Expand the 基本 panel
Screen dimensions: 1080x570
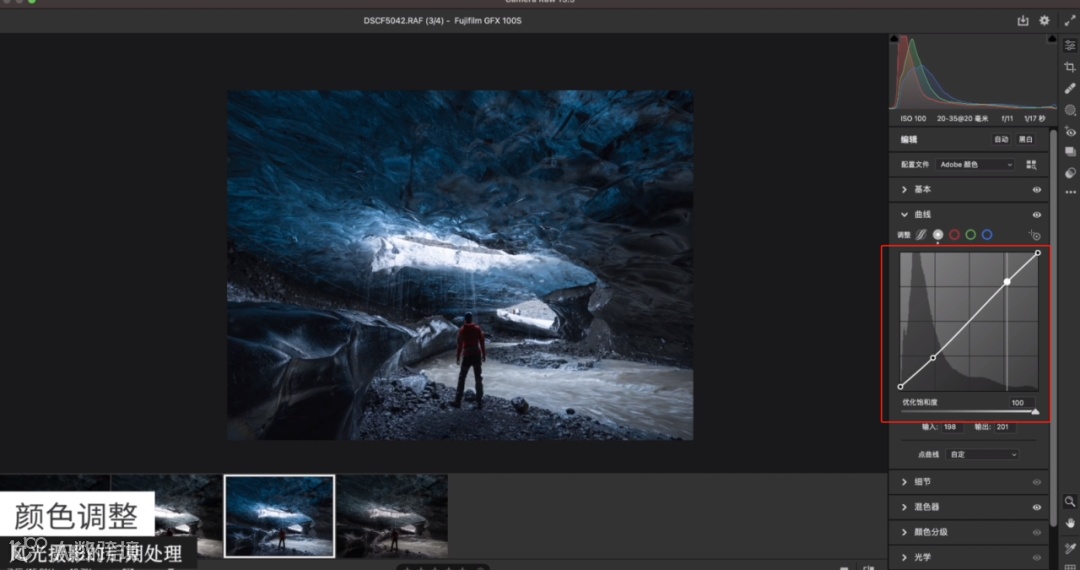pyautogui.click(x=904, y=189)
